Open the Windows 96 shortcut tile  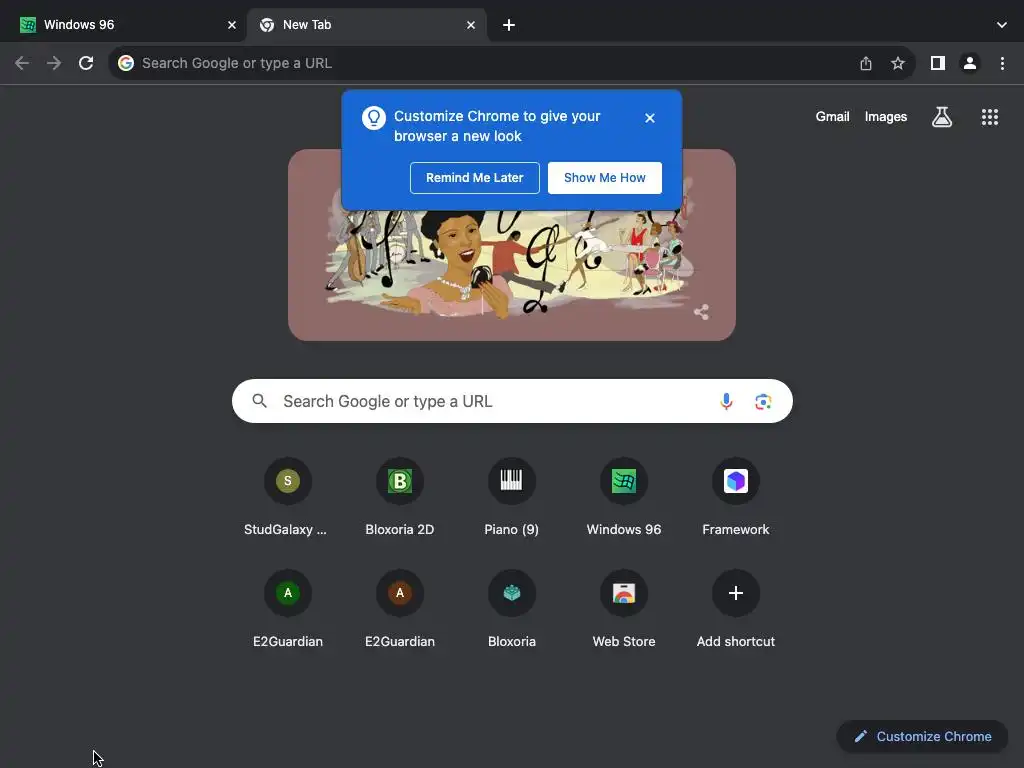pyautogui.click(x=624, y=497)
